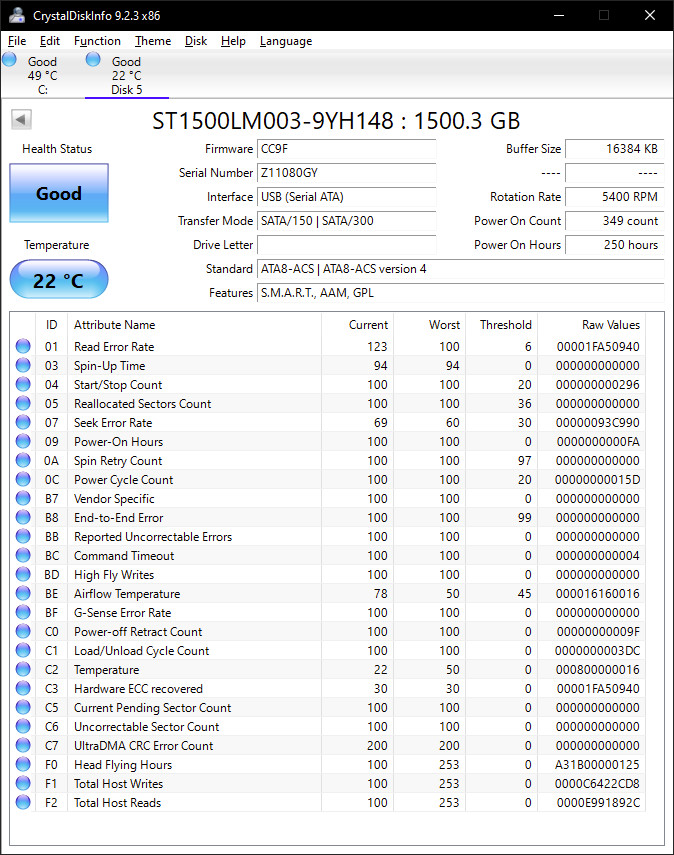
Task: Click status orb for Total Host Writes
Action: 23,783
